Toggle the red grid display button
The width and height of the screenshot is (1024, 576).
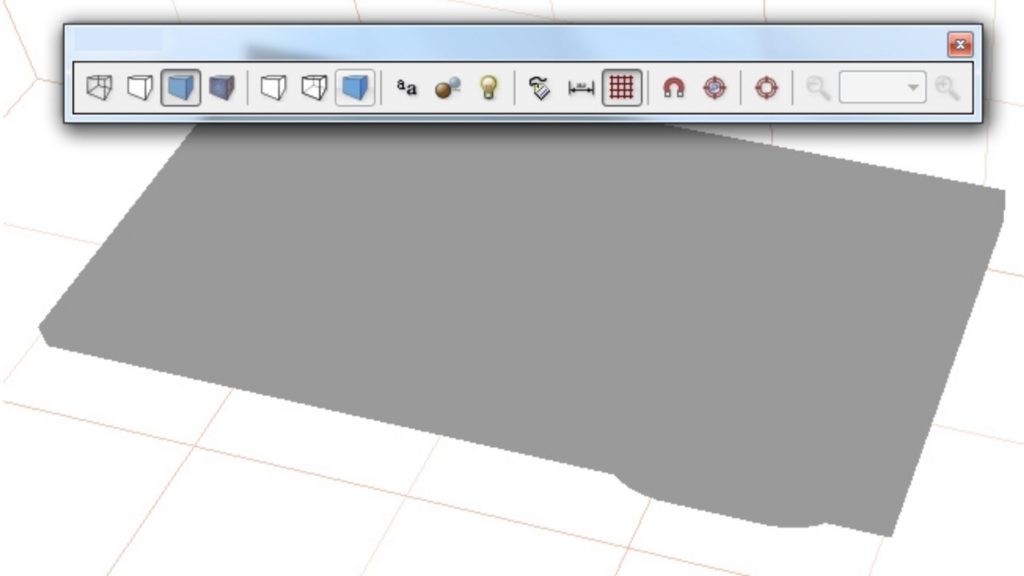(621, 88)
